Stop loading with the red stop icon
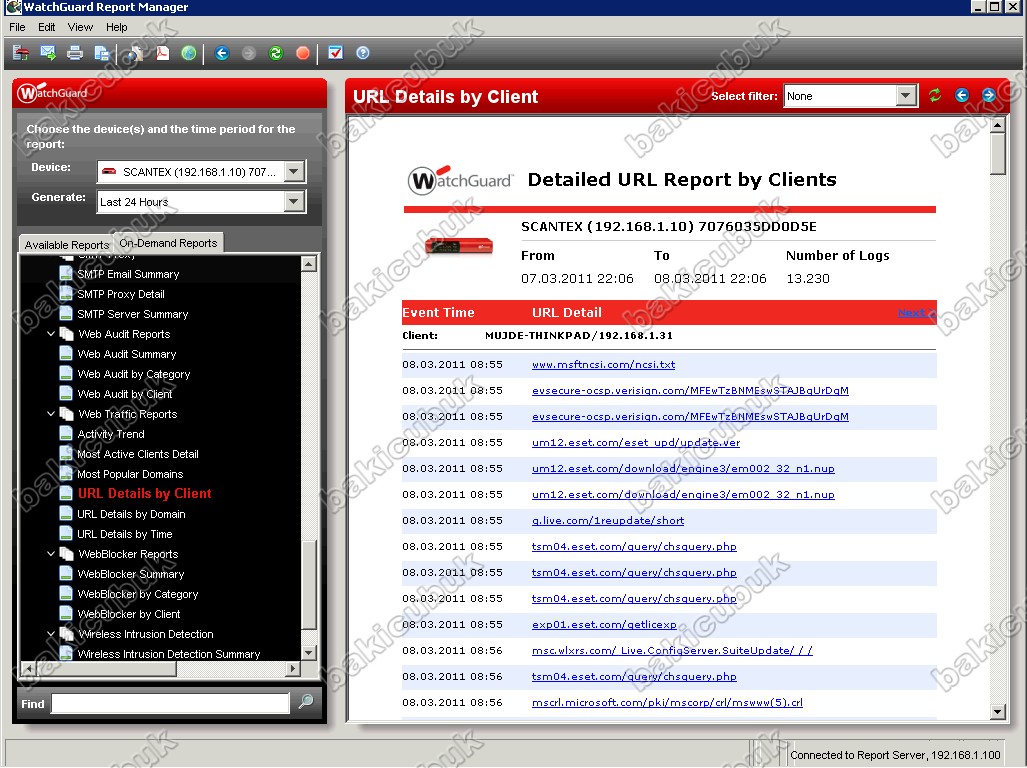1027x768 pixels. point(303,53)
